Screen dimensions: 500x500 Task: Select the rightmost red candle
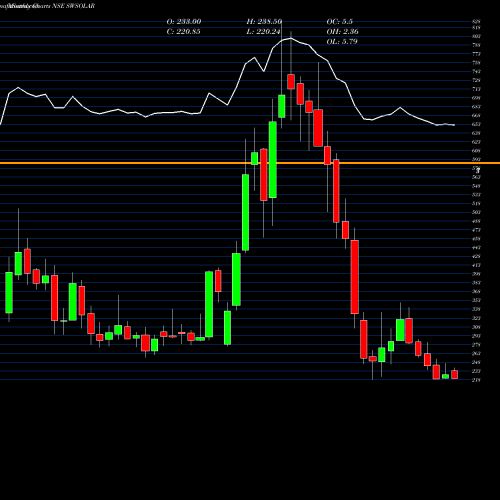(x=454, y=374)
